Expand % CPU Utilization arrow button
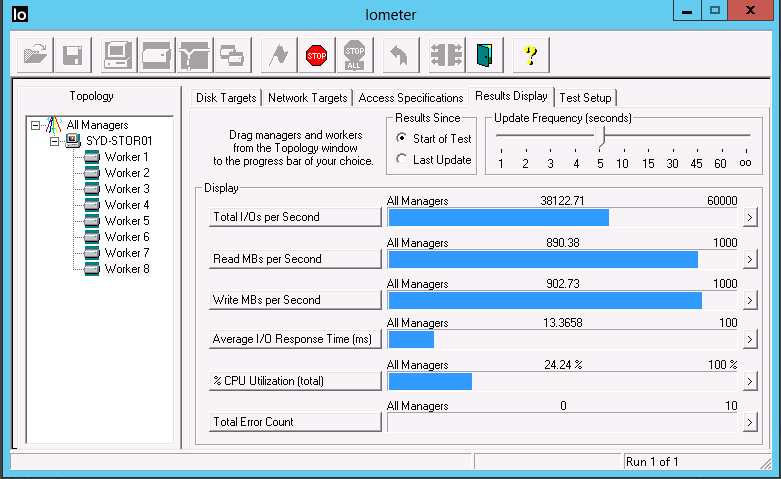Screen dimensions: 781x479 click(x=750, y=381)
